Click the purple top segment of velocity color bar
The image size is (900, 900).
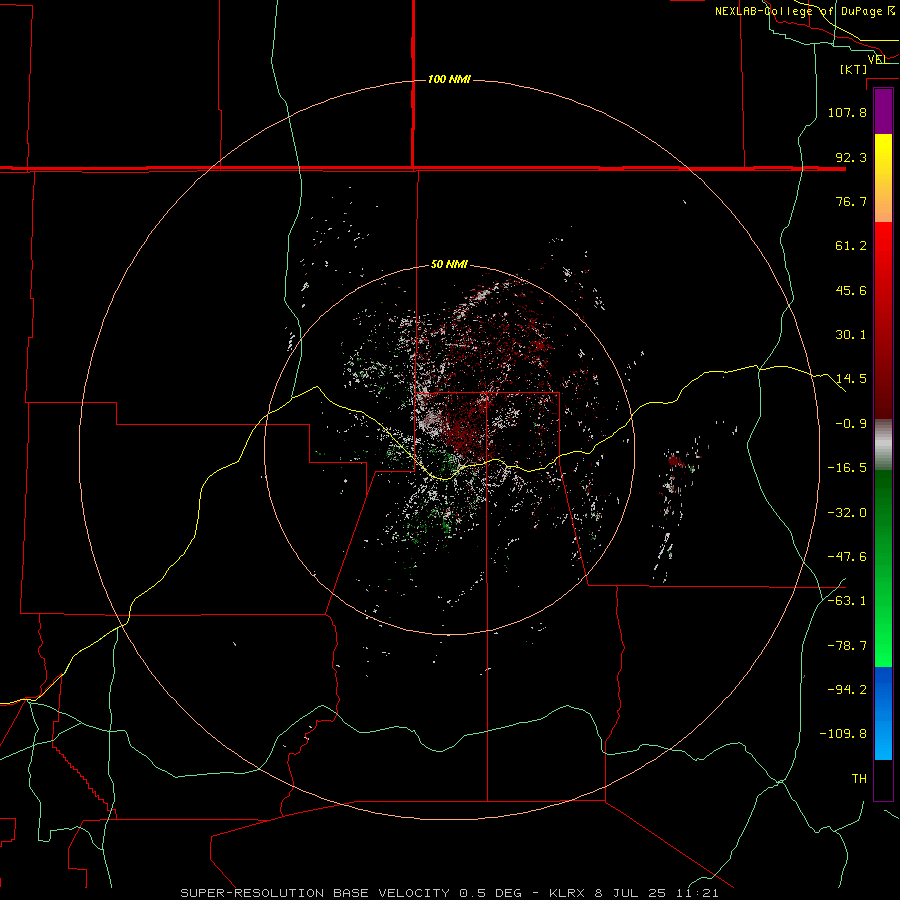click(883, 111)
